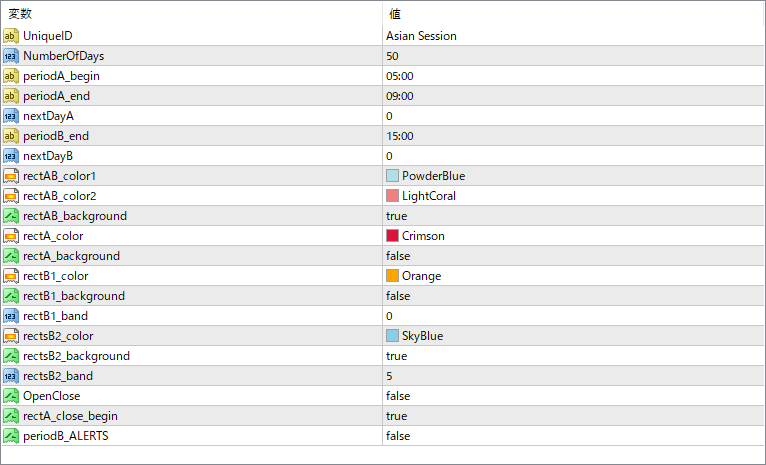
Task: Click the integer icon beside NumberOfDays
Action: coord(11,56)
